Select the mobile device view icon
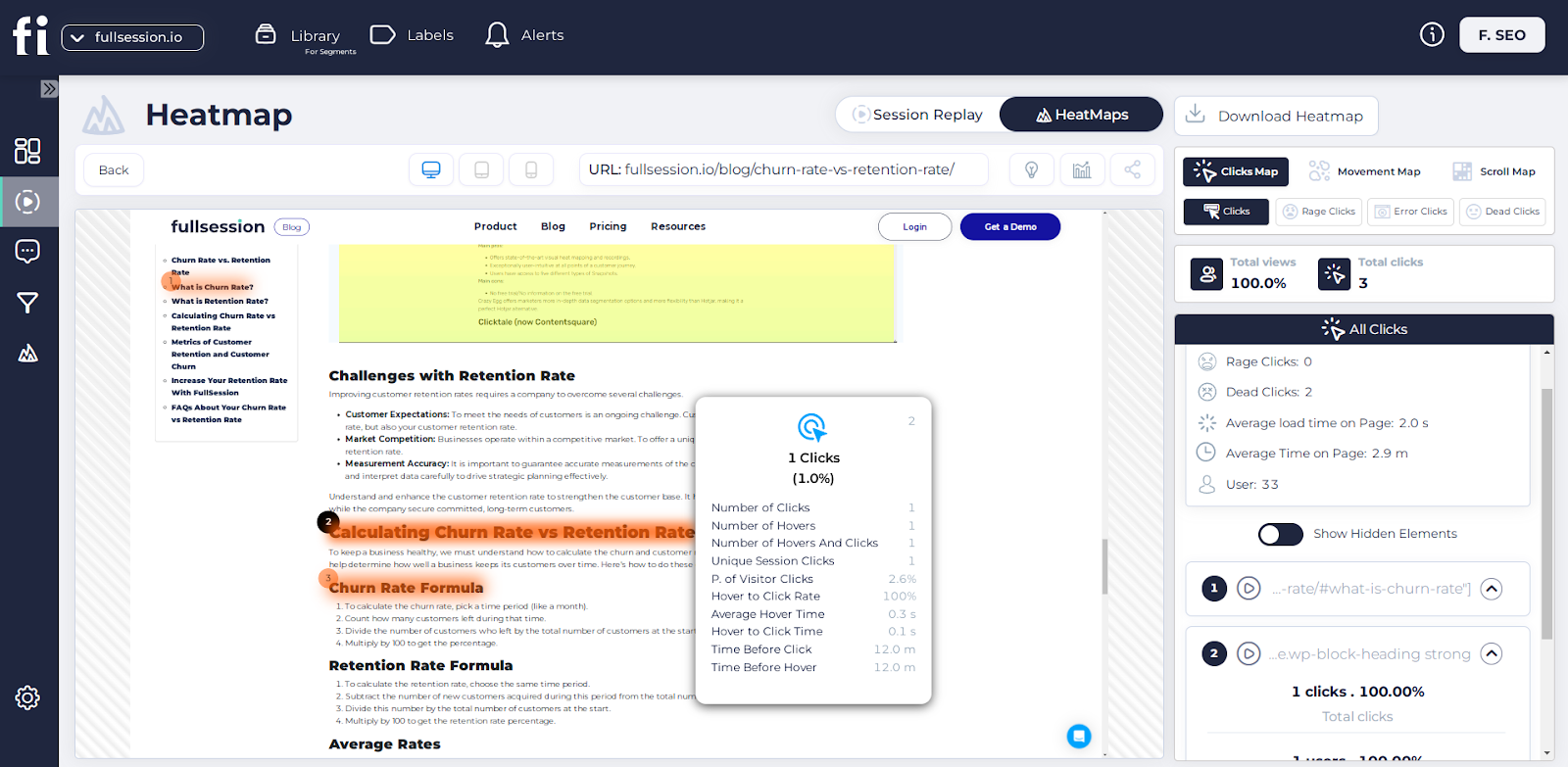1568x767 pixels. 531,170
